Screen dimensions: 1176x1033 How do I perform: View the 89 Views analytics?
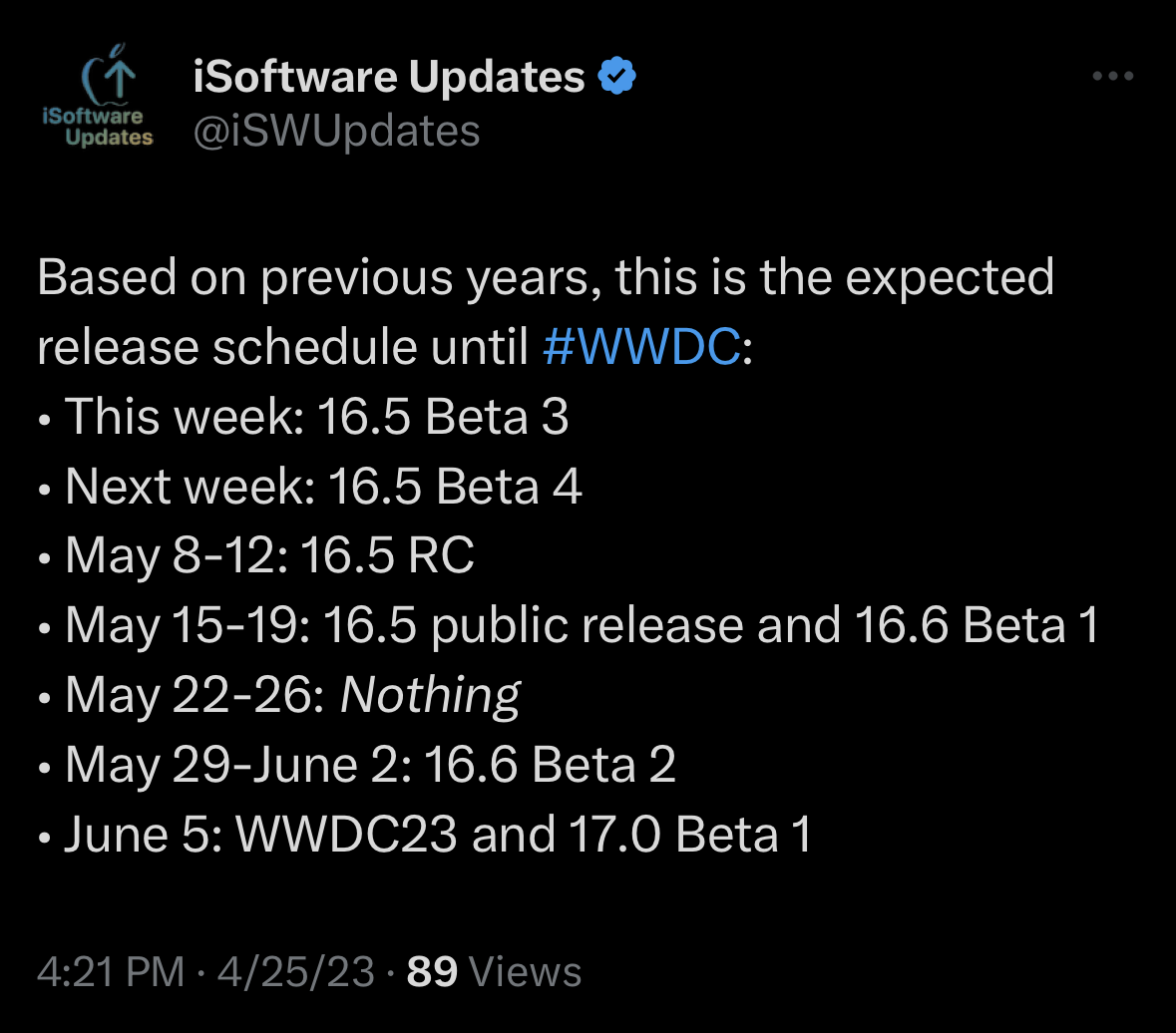click(x=495, y=971)
